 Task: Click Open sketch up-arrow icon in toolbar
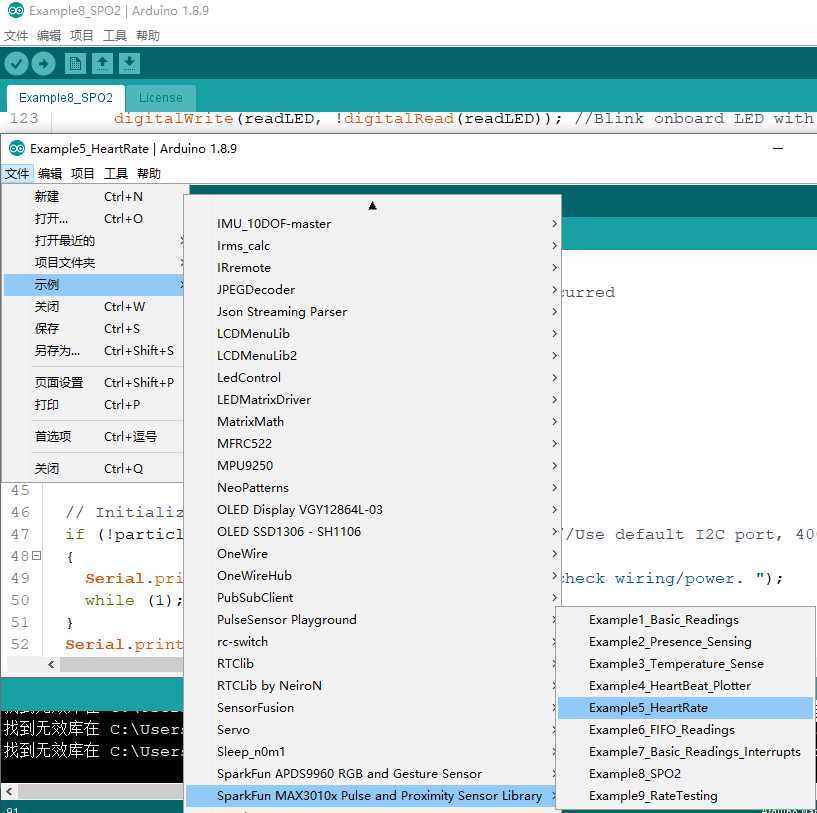coord(102,64)
